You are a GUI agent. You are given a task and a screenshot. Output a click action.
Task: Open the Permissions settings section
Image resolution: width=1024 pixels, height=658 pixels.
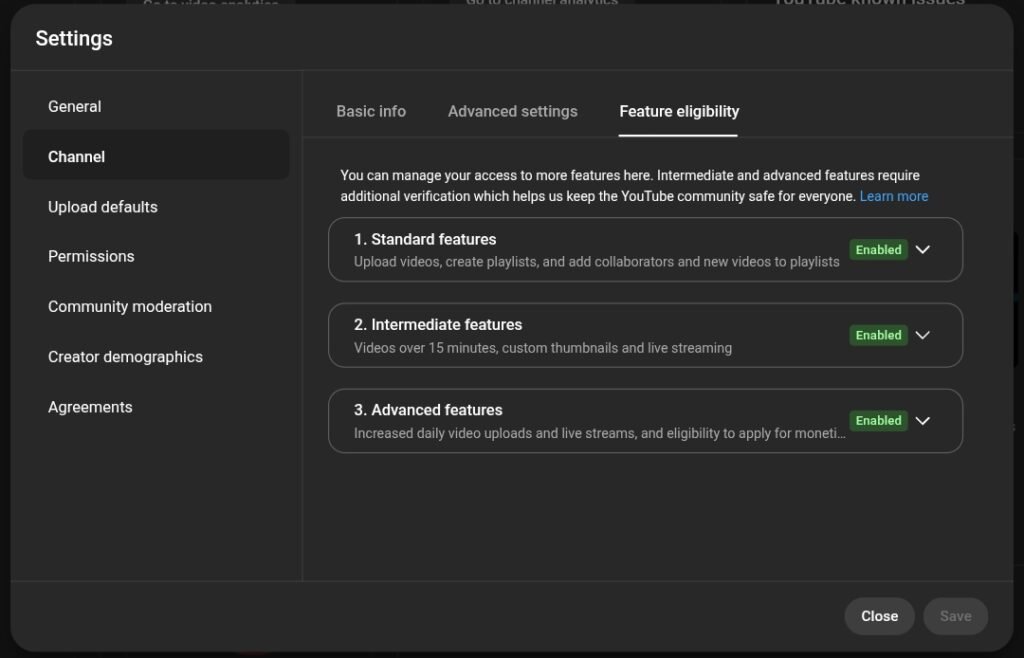[91, 256]
